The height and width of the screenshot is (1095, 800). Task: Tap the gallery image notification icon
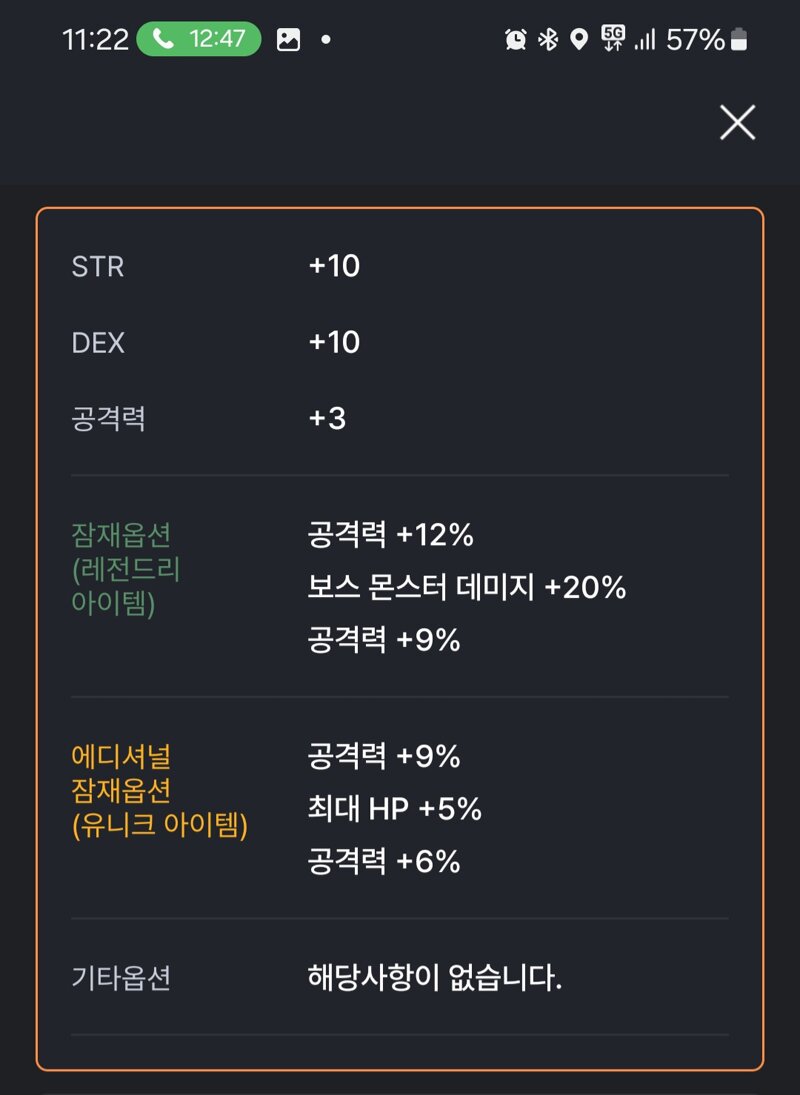(x=288, y=40)
